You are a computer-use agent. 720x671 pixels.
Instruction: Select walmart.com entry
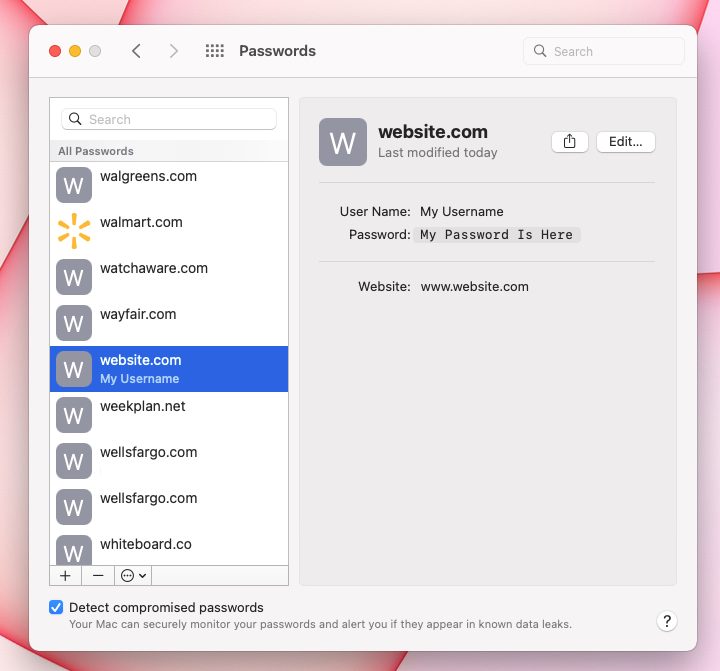tap(169, 231)
